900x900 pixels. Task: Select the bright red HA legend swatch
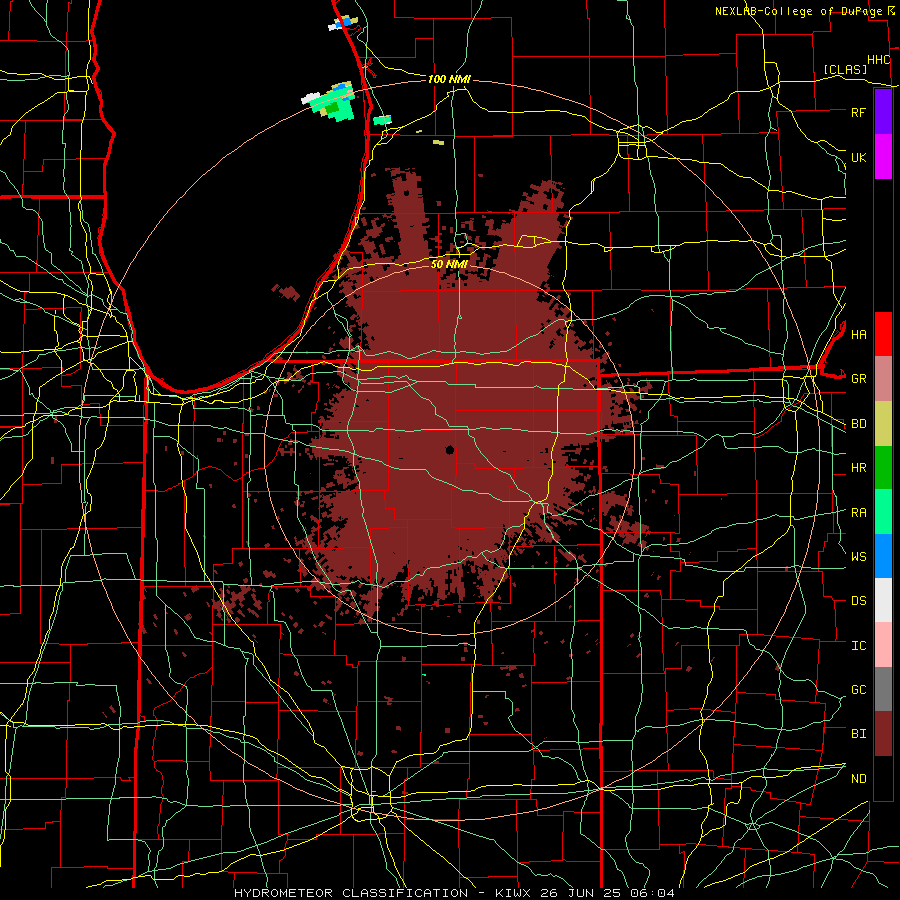click(x=883, y=334)
